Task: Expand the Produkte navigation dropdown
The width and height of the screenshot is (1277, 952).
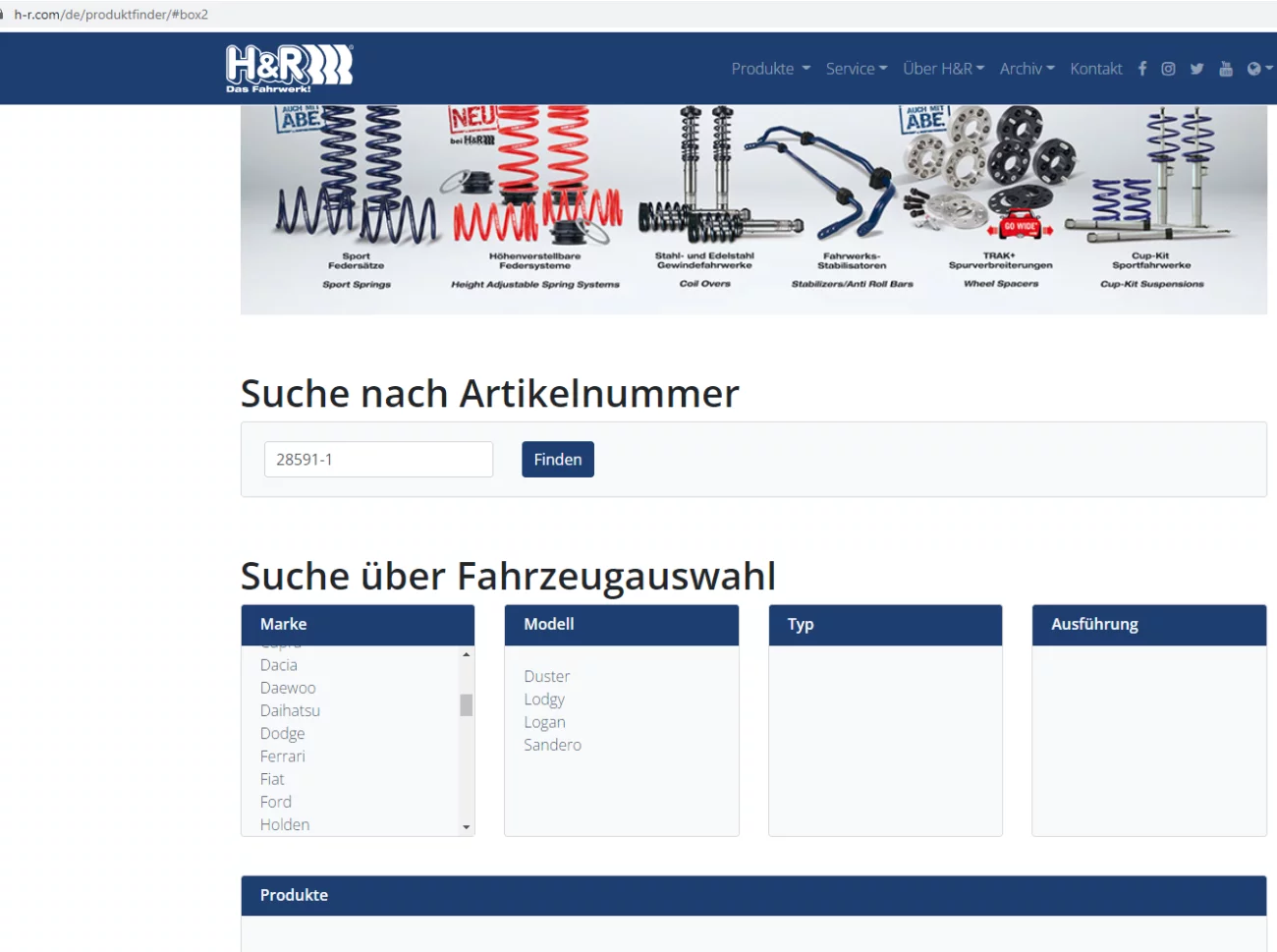Action: tap(770, 69)
